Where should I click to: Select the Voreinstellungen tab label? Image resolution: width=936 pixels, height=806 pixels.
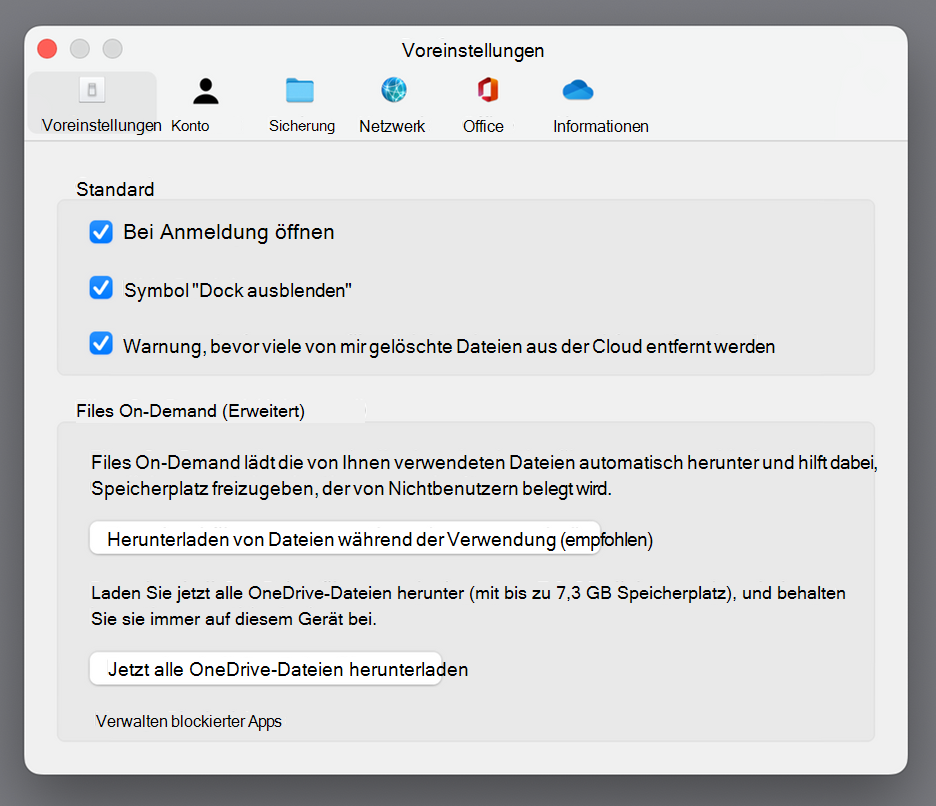coord(101,125)
